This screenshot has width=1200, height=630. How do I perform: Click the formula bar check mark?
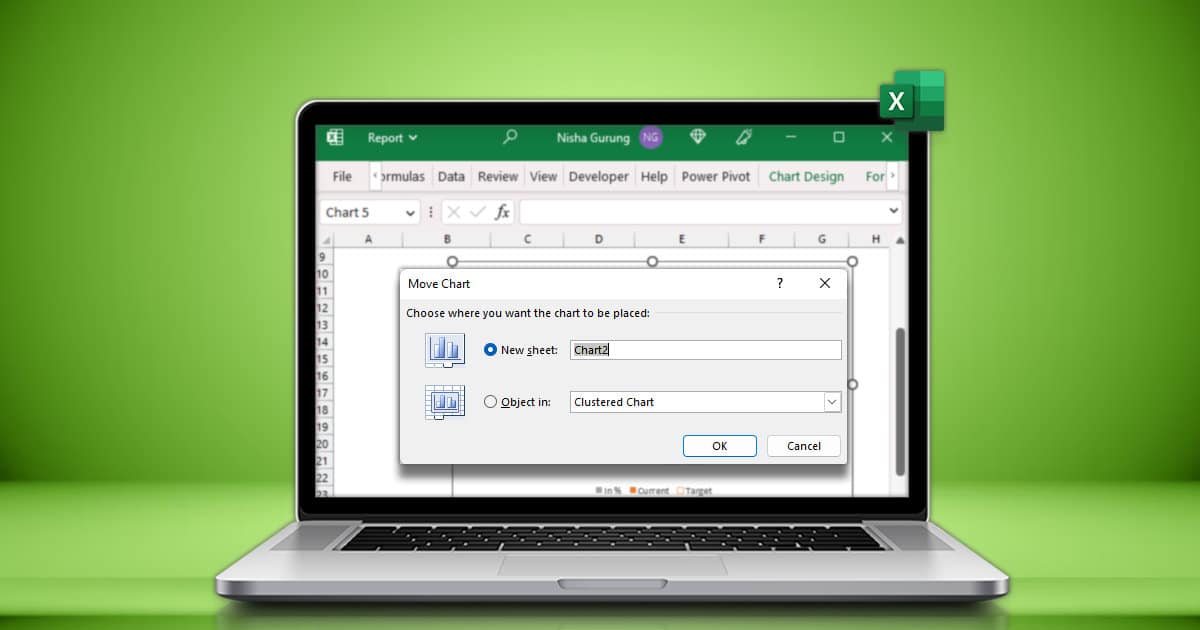point(478,211)
